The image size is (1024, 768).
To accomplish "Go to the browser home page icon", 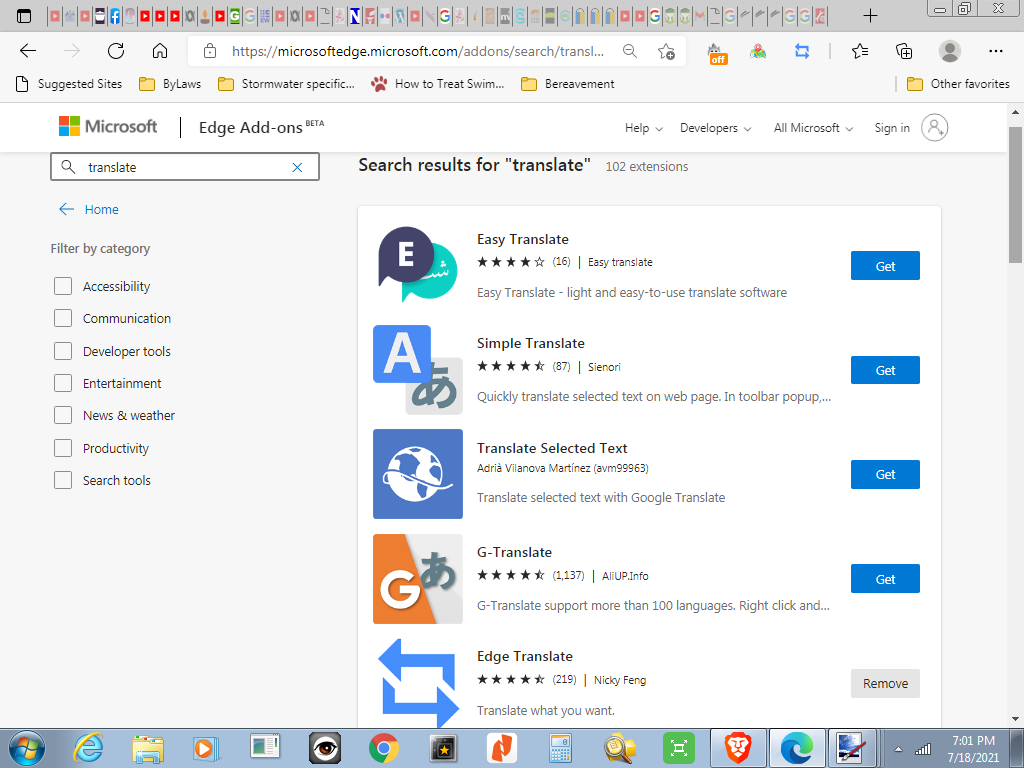I will coord(160,51).
